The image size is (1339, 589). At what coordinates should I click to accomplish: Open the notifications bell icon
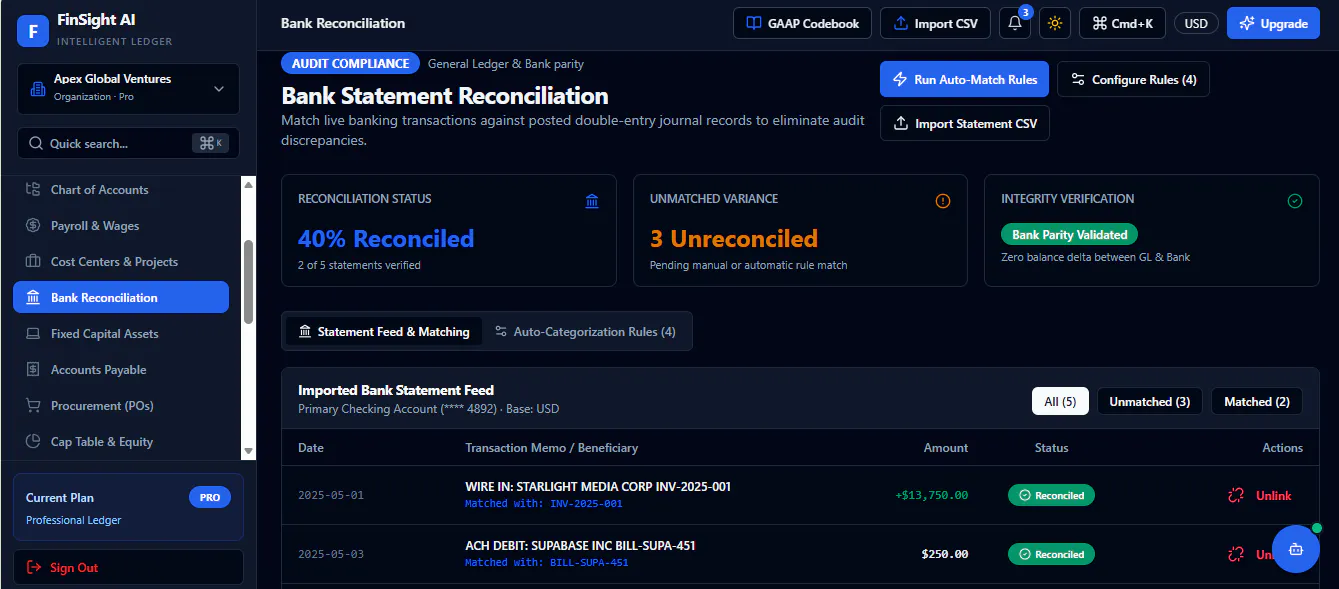pyautogui.click(x=1015, y=23)
